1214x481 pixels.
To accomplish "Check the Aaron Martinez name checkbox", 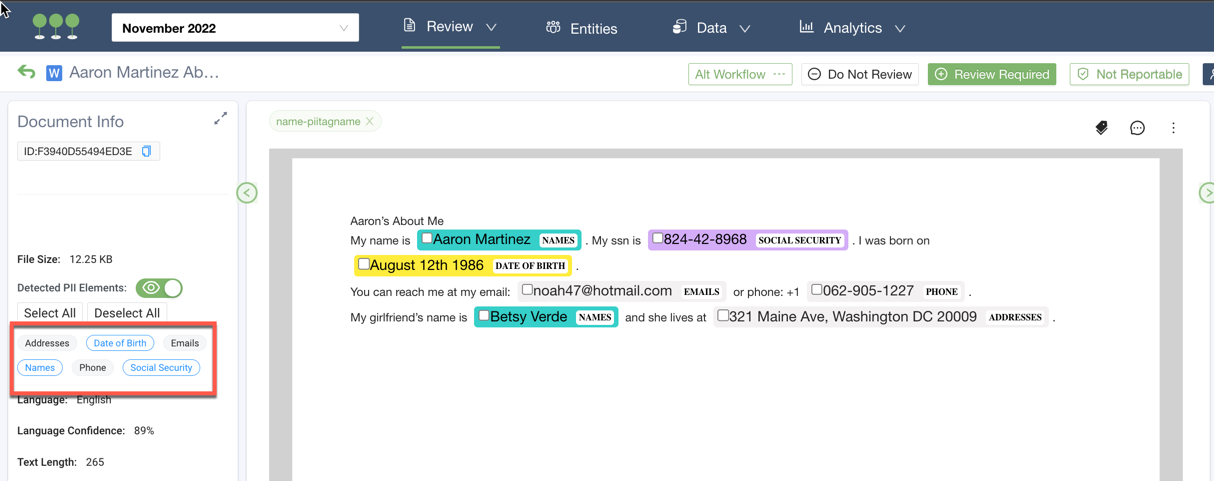I will pos(427,239).
